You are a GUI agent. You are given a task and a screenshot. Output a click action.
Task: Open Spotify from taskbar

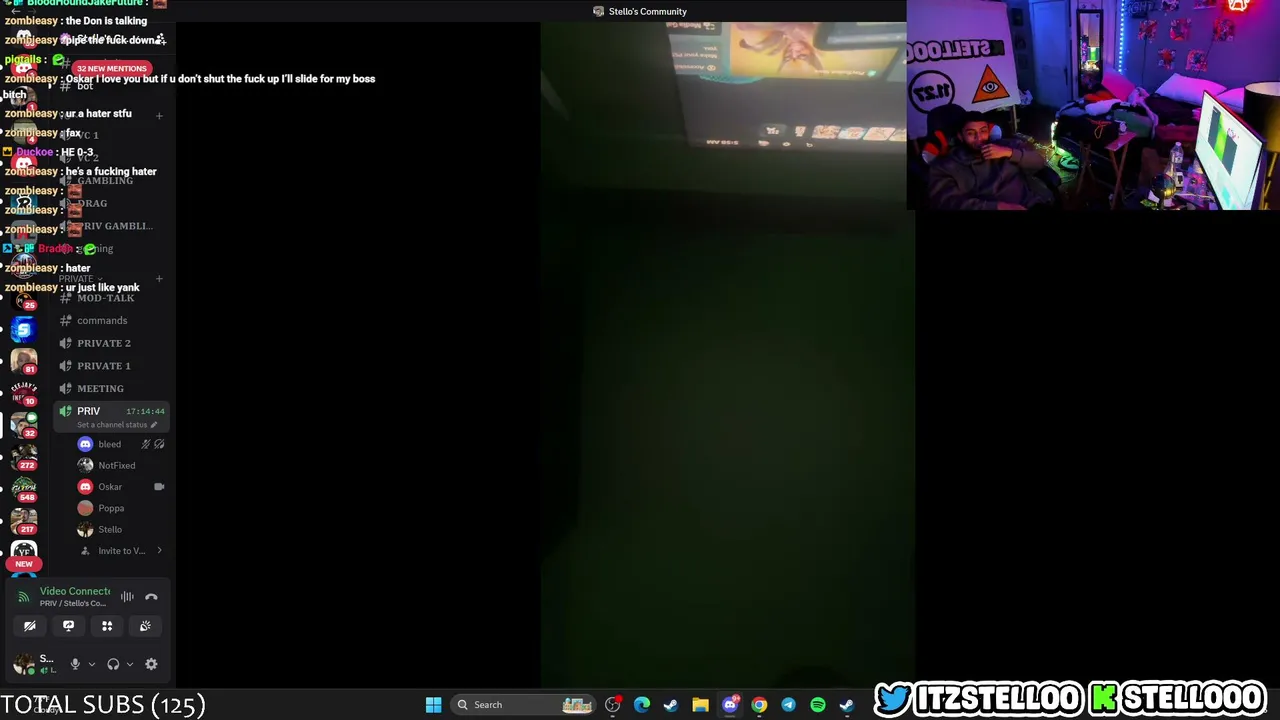[x=818, y=705]
